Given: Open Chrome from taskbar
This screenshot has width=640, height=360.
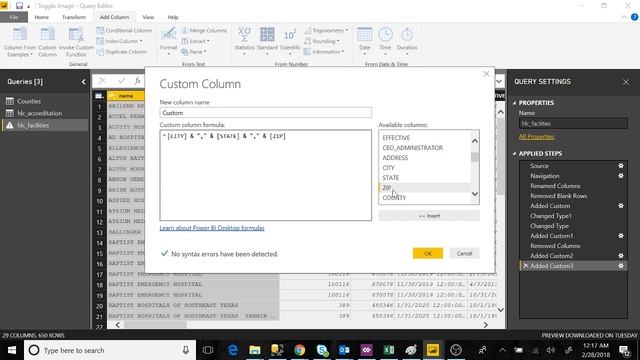Looking at the screenshot, I should pos(300,350).
